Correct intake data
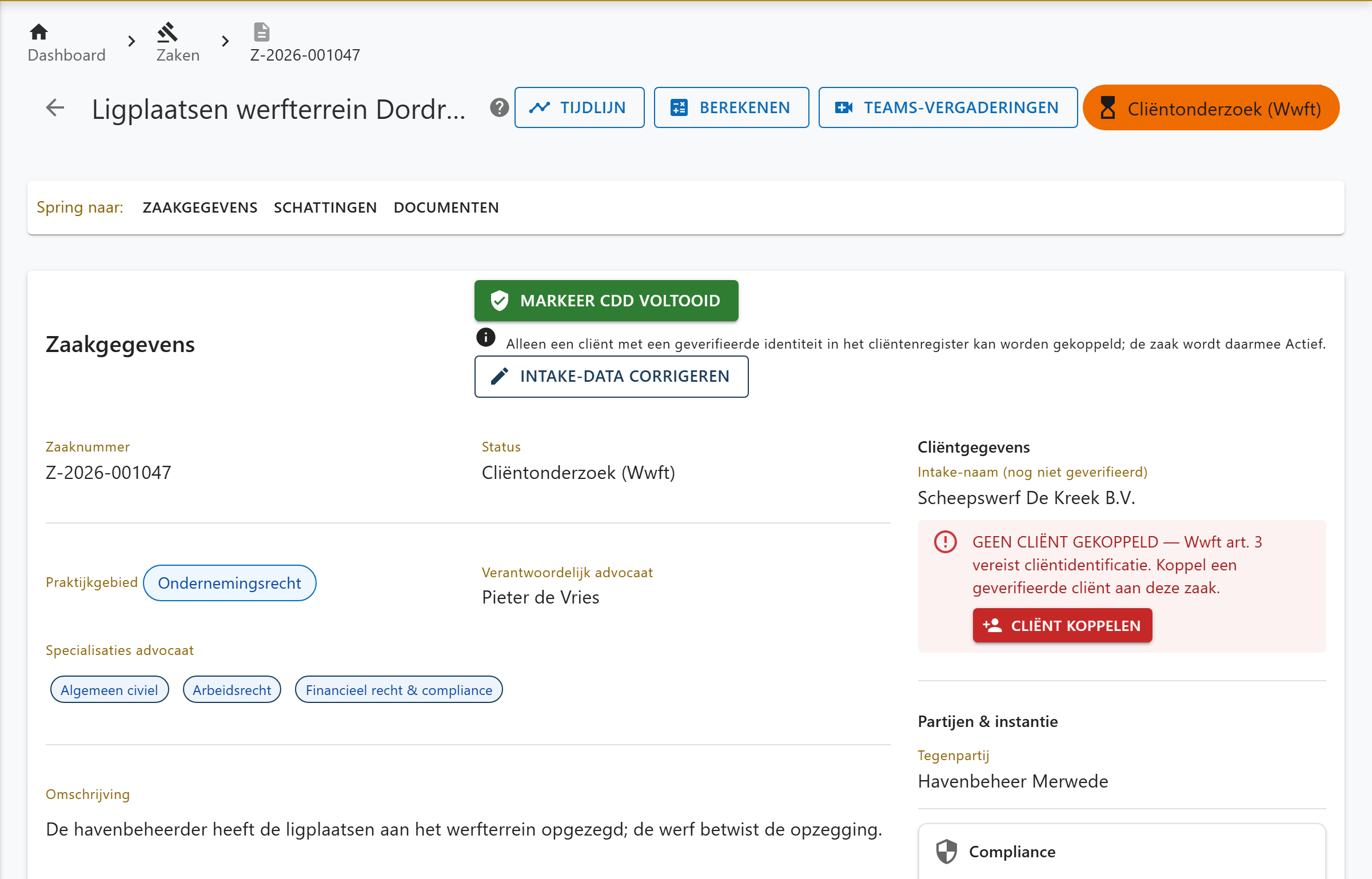The height and width of the screenshot is (879, 1372). pyautogui.click(x=611, y=377)
